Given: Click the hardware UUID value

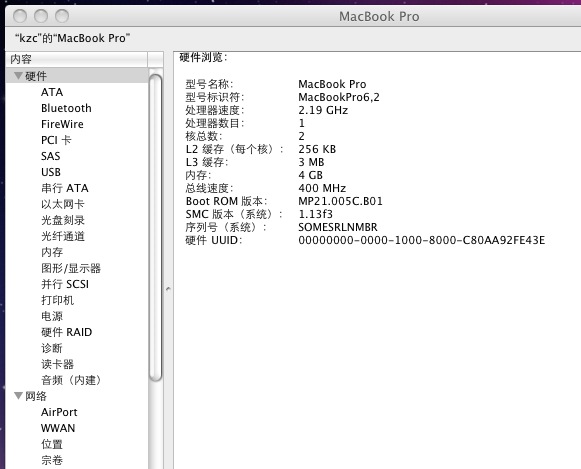Looking at the screenshot, I should coord(421,240).
